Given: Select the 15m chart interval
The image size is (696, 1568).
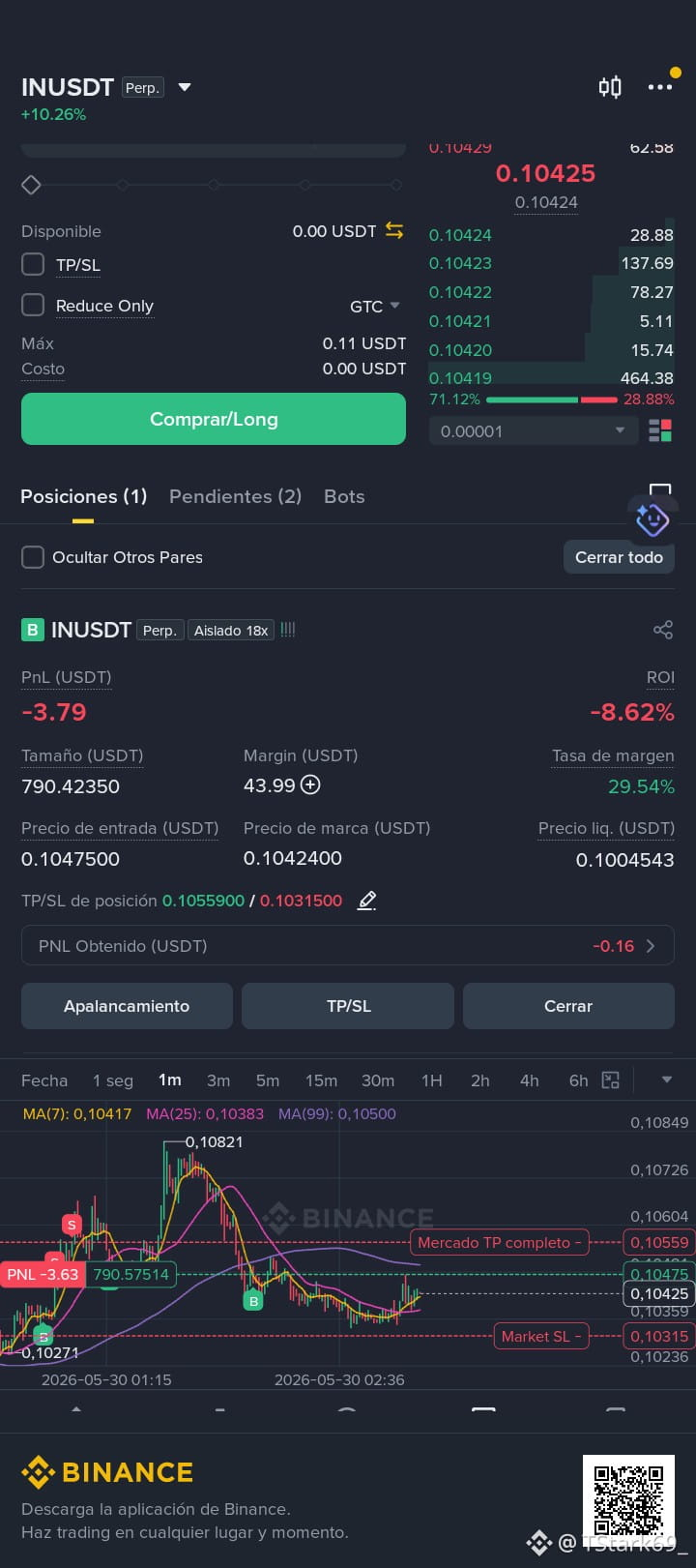Looking at the screenshot, I should pyautogui.click(x=321, y=1080).
